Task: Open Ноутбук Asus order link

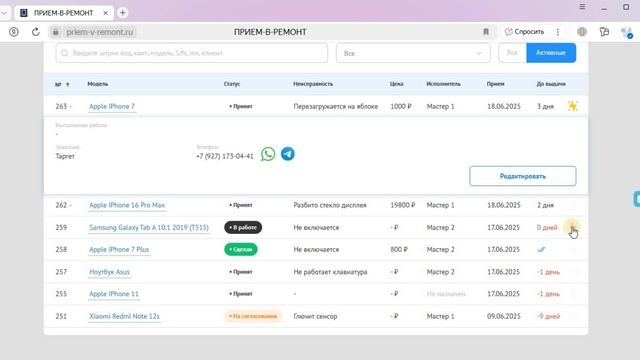Action: click(x=109, y=272)
